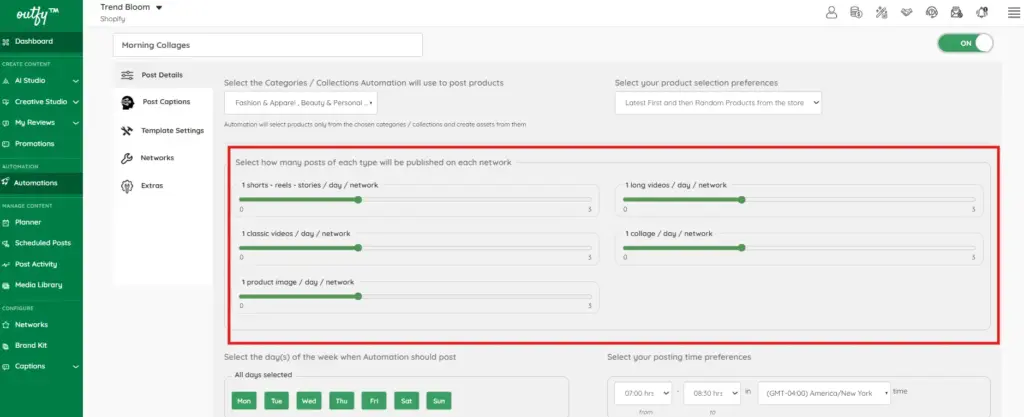This screenshot has height=417, width=1024.
Task: Expand the Creative Studio chevron
Action: point(76,102)
